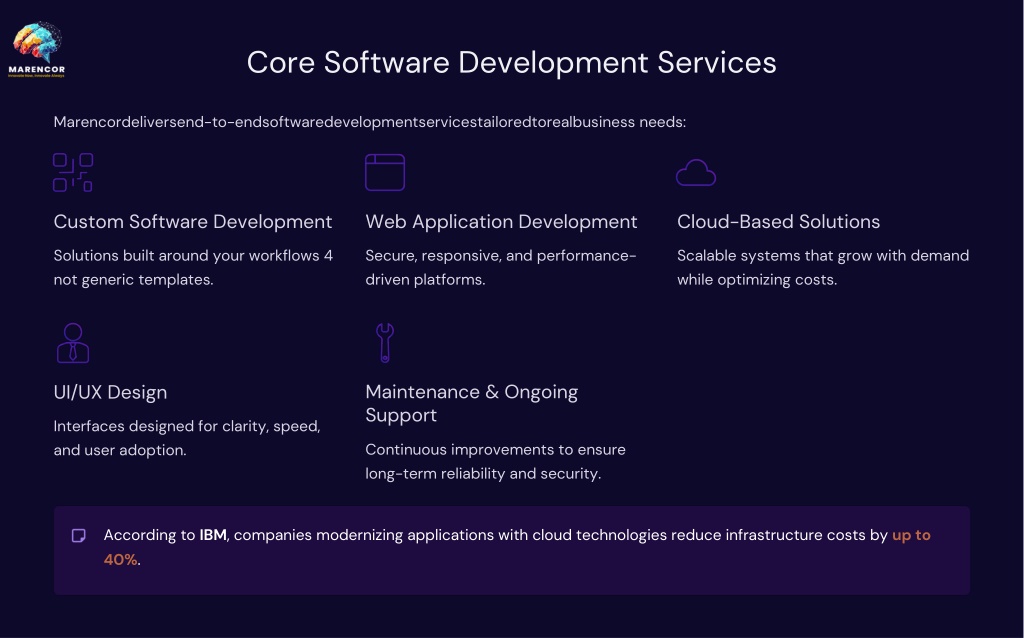Viewport: 1024px width, 638px height.
Task: Click the UI/UX Design heading
Action: pyautogui.click(x=110, y=392)
